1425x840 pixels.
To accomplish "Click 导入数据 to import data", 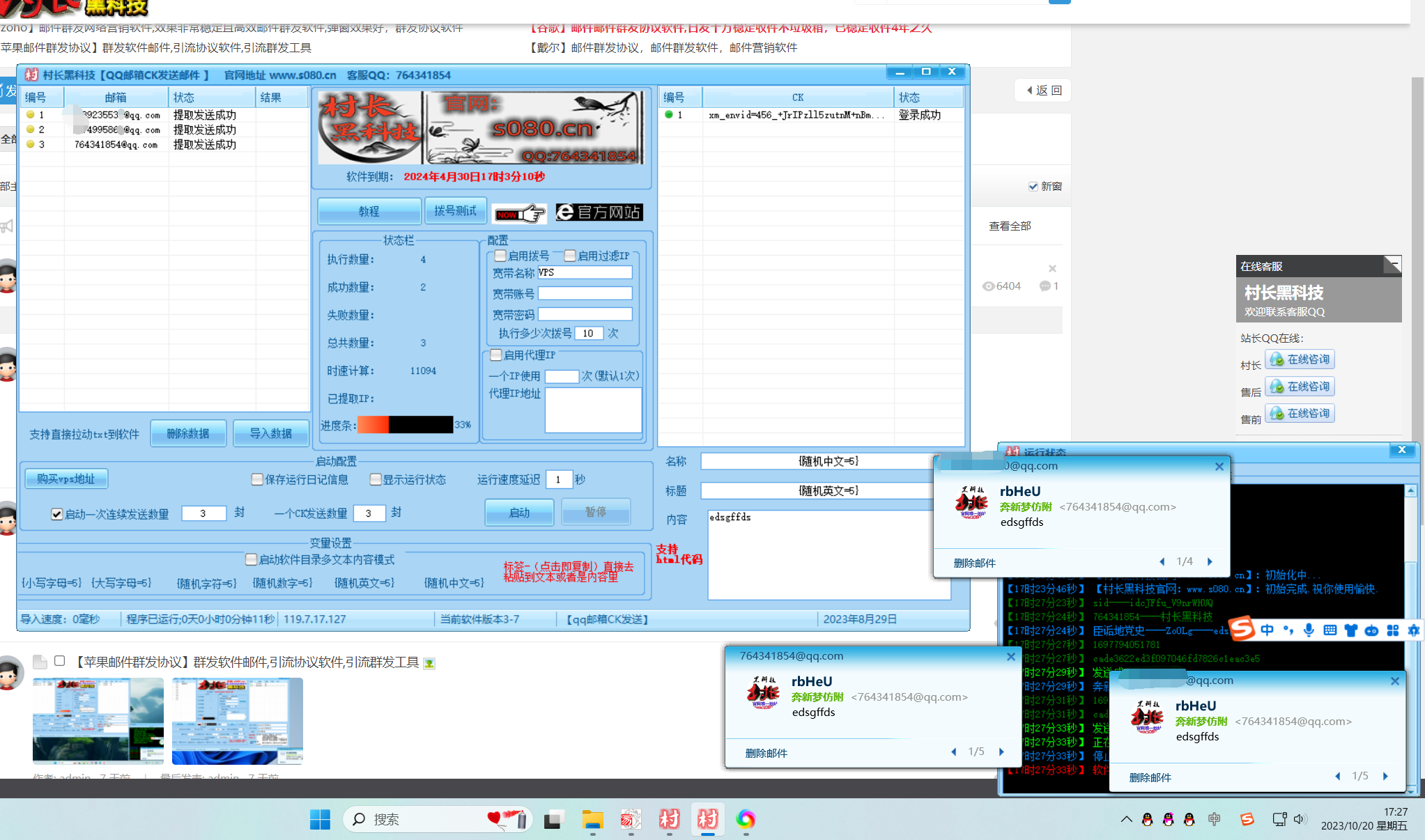I will tap(271, 433).
